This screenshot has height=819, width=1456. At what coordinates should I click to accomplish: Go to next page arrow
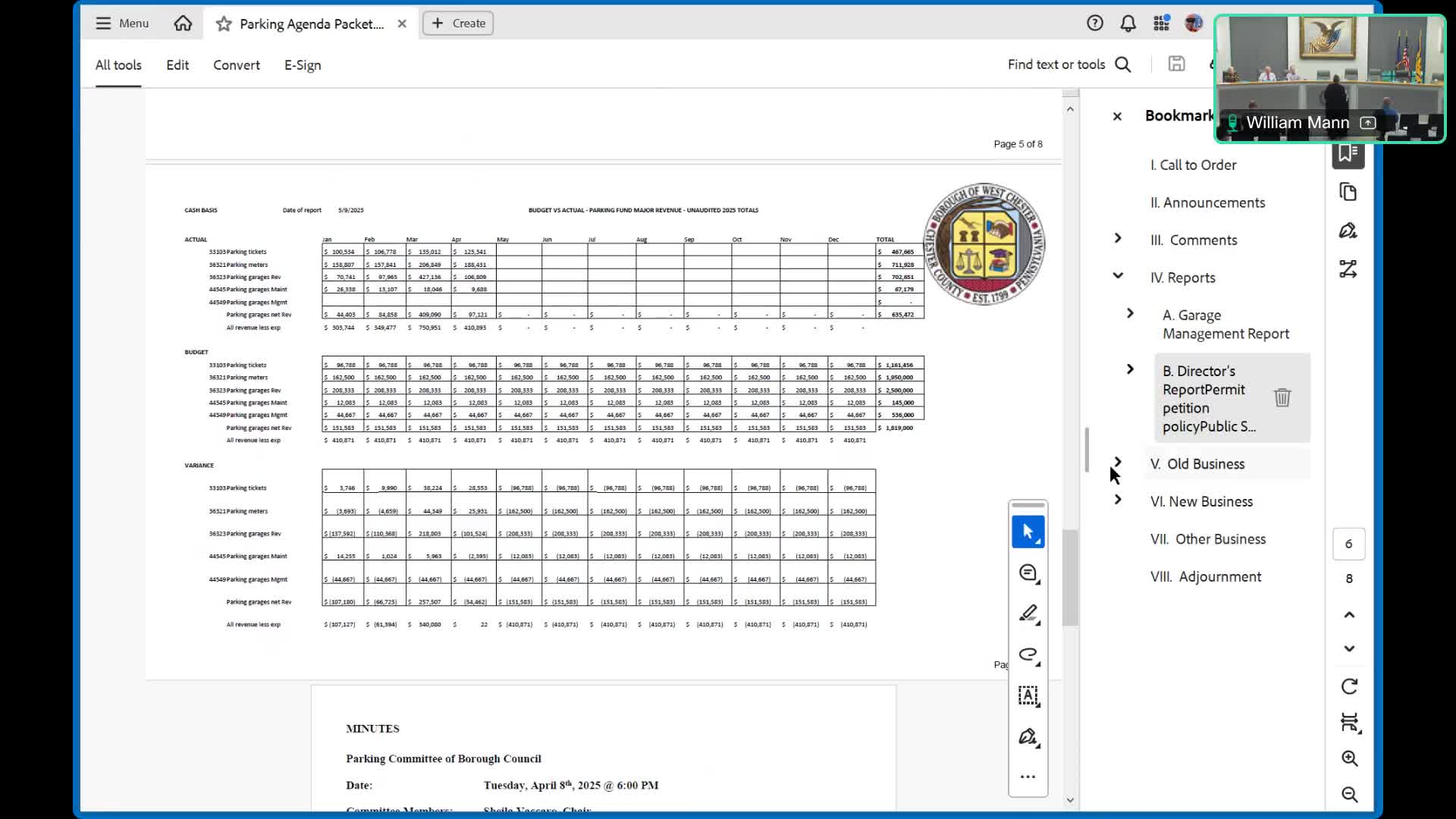tap(1349, 648)
